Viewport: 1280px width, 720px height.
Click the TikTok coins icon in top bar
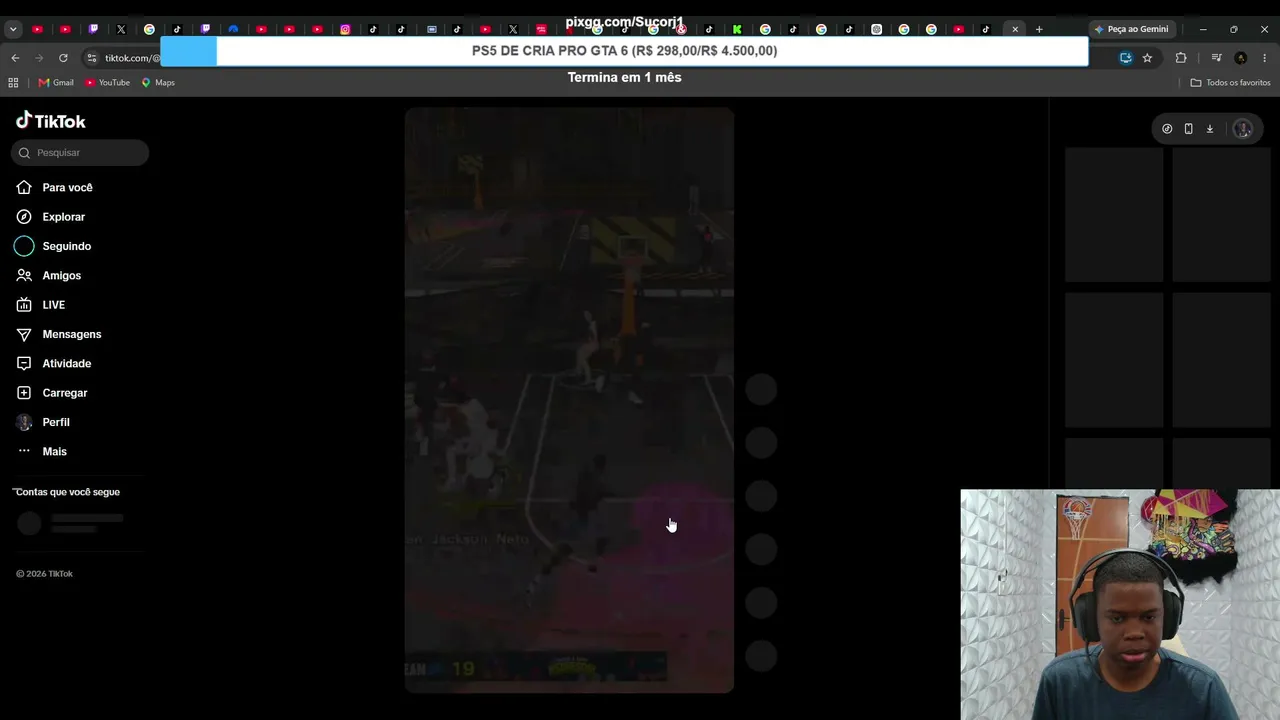1167,129
